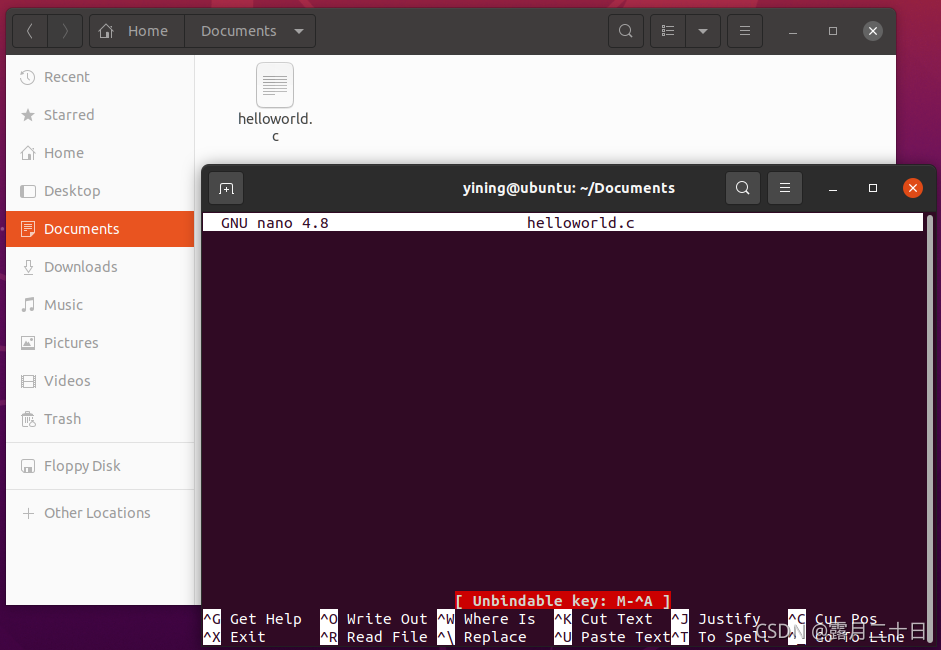This screenshot has height=650, width=941.
Task: Open Starred in the sidebar
Action: point(100,115)
